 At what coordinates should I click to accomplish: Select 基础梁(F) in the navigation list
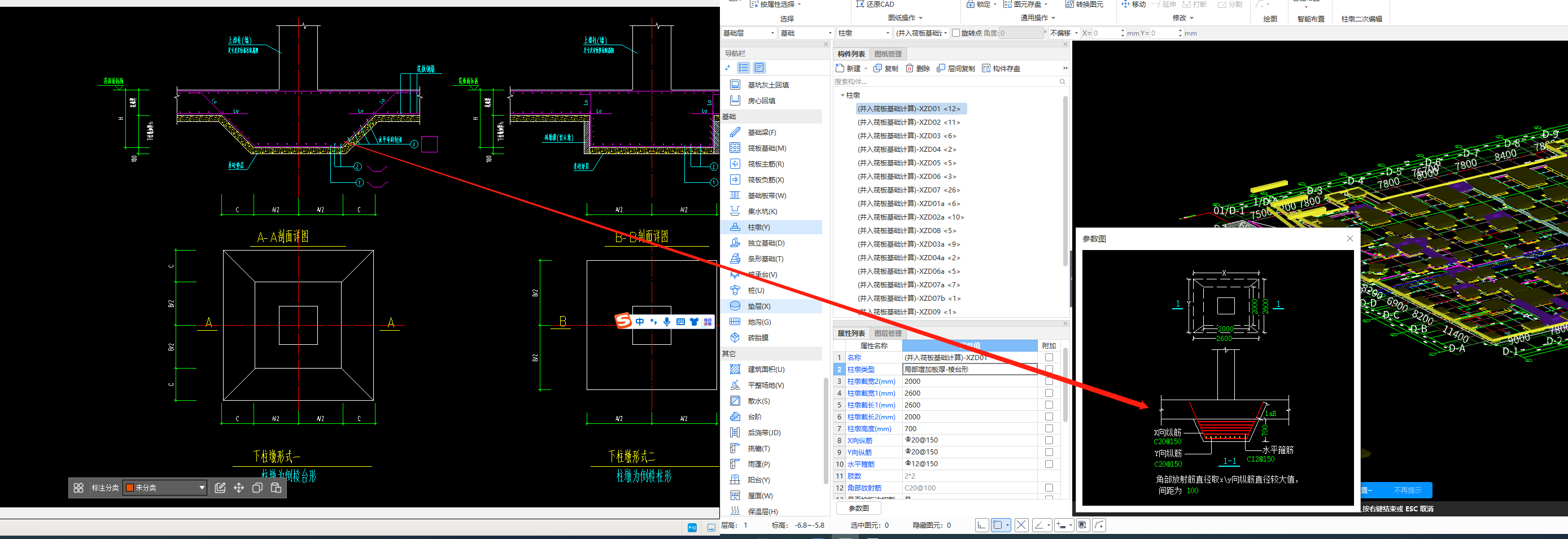coord(761,132)
